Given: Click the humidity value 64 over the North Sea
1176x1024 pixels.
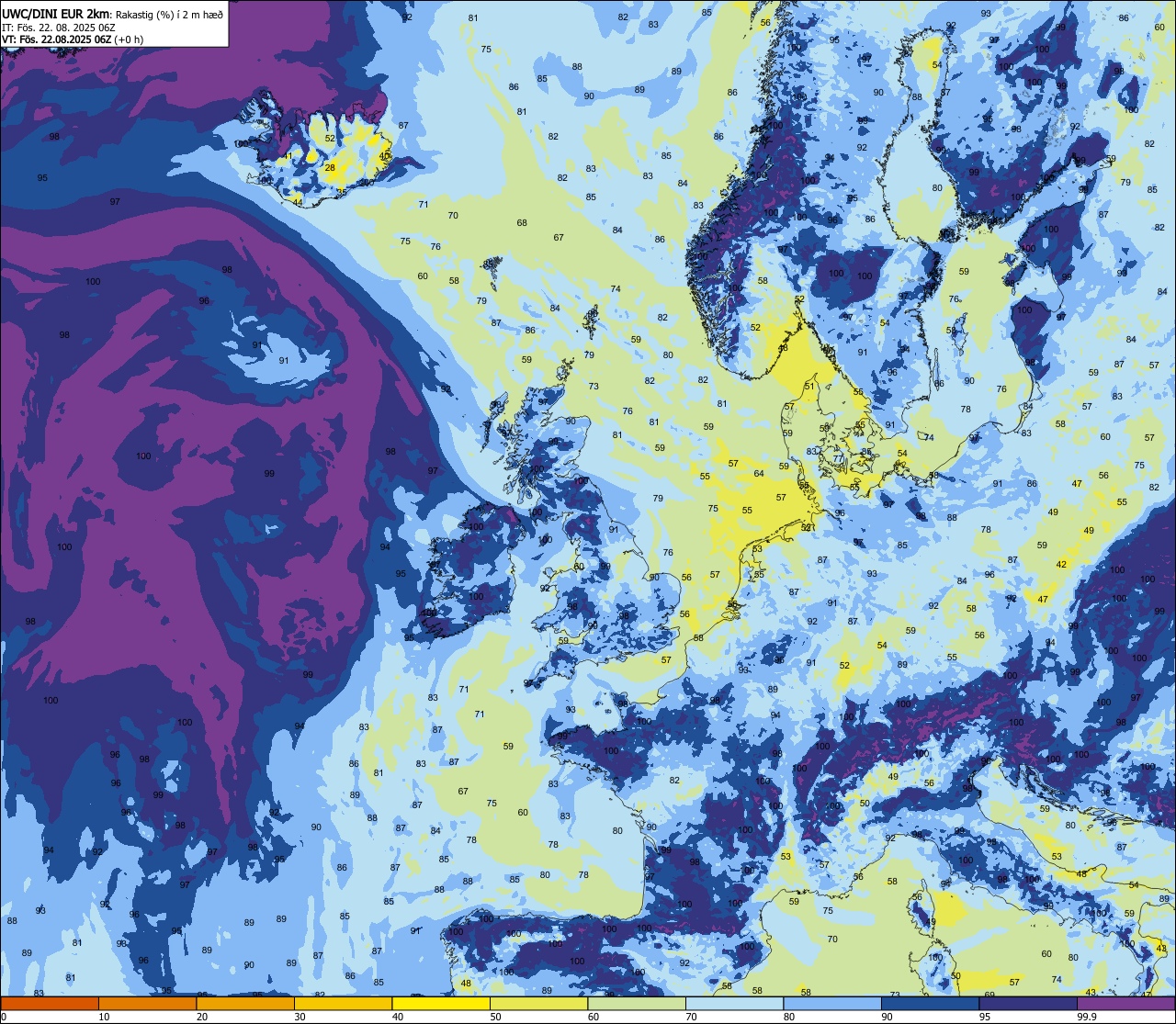Looking at the screenshot, I should (x=759, y=474).
